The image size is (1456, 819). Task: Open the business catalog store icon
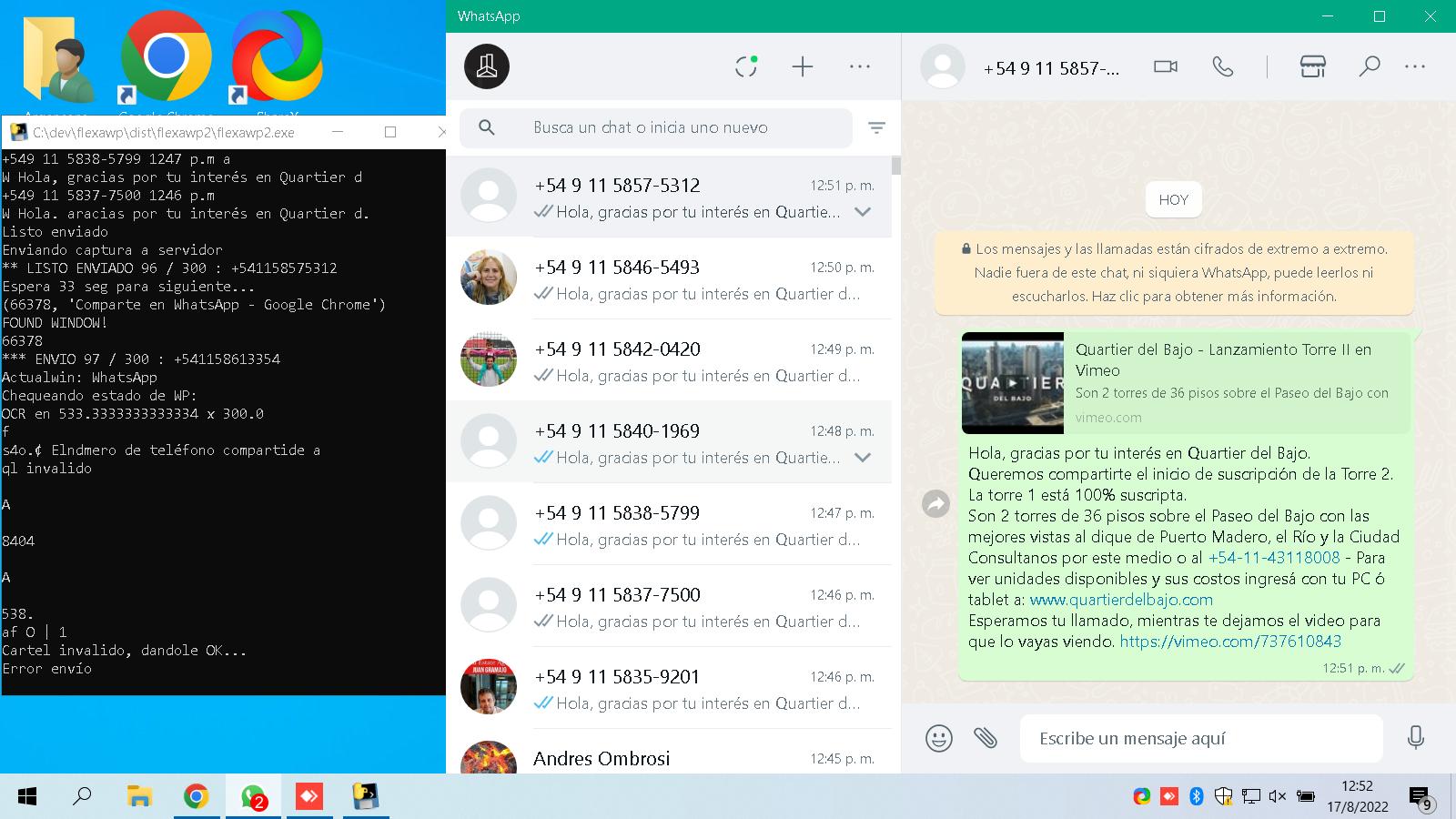tap(1312, 66)
